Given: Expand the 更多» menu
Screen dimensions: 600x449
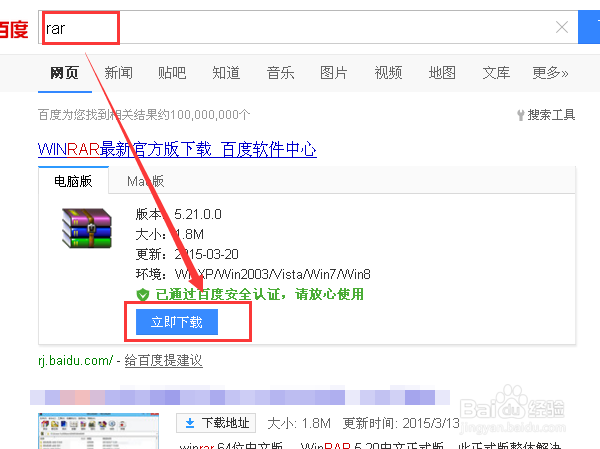Looking at the screenshot, I should (551, 73).
